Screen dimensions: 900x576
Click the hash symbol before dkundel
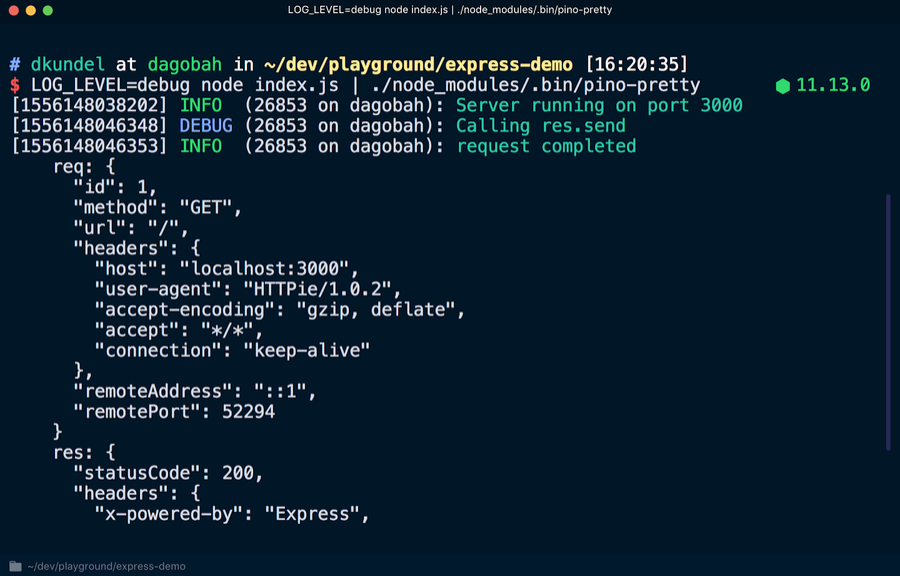[x=15, y=65]
